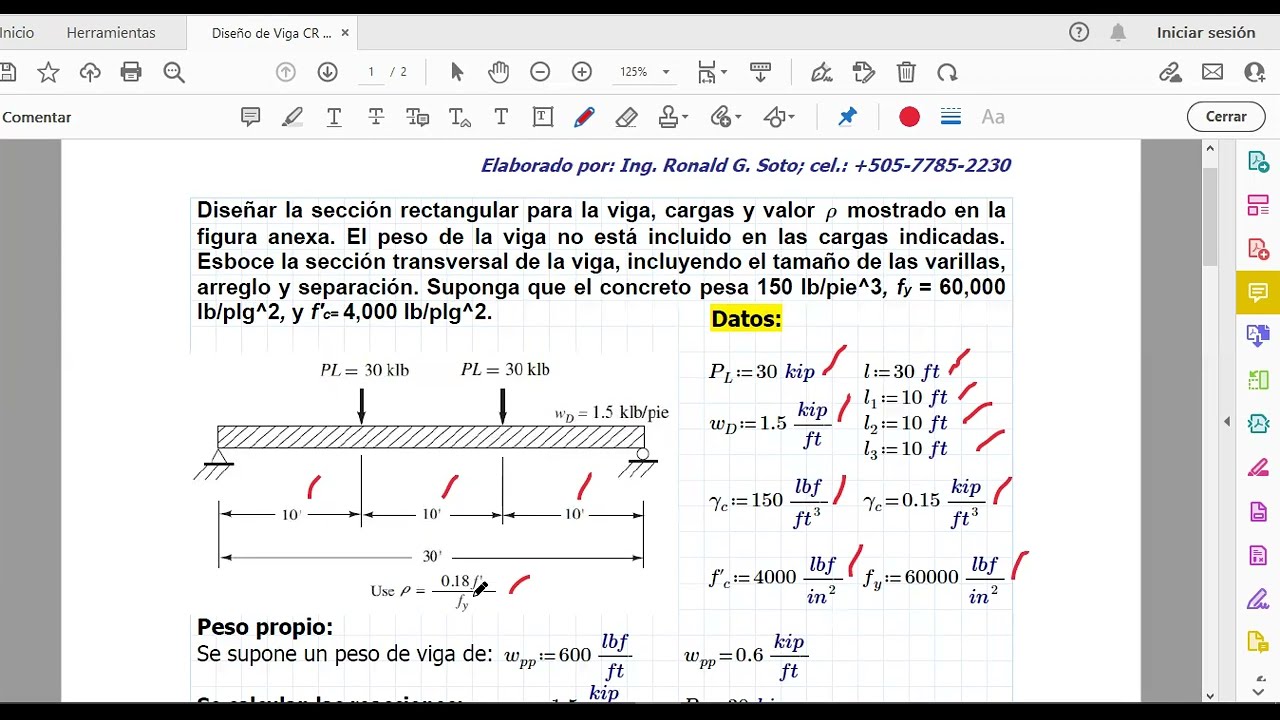This screenshot has width=1280, height=720.
Task: Toggle the blue pencil drawing tool
Action: [x=585, y=117]
